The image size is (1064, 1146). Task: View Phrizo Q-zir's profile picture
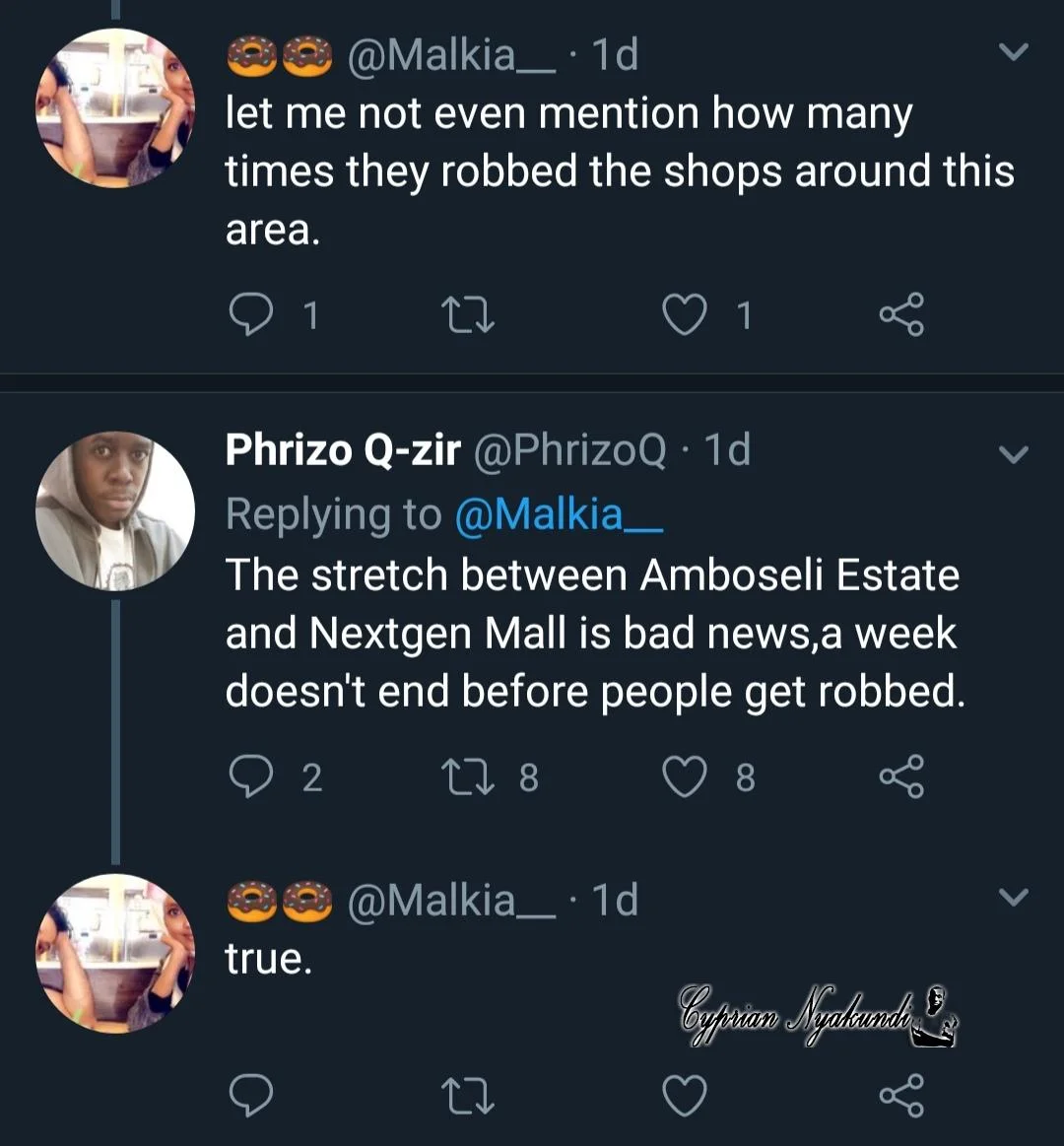[x=114, y=510]
